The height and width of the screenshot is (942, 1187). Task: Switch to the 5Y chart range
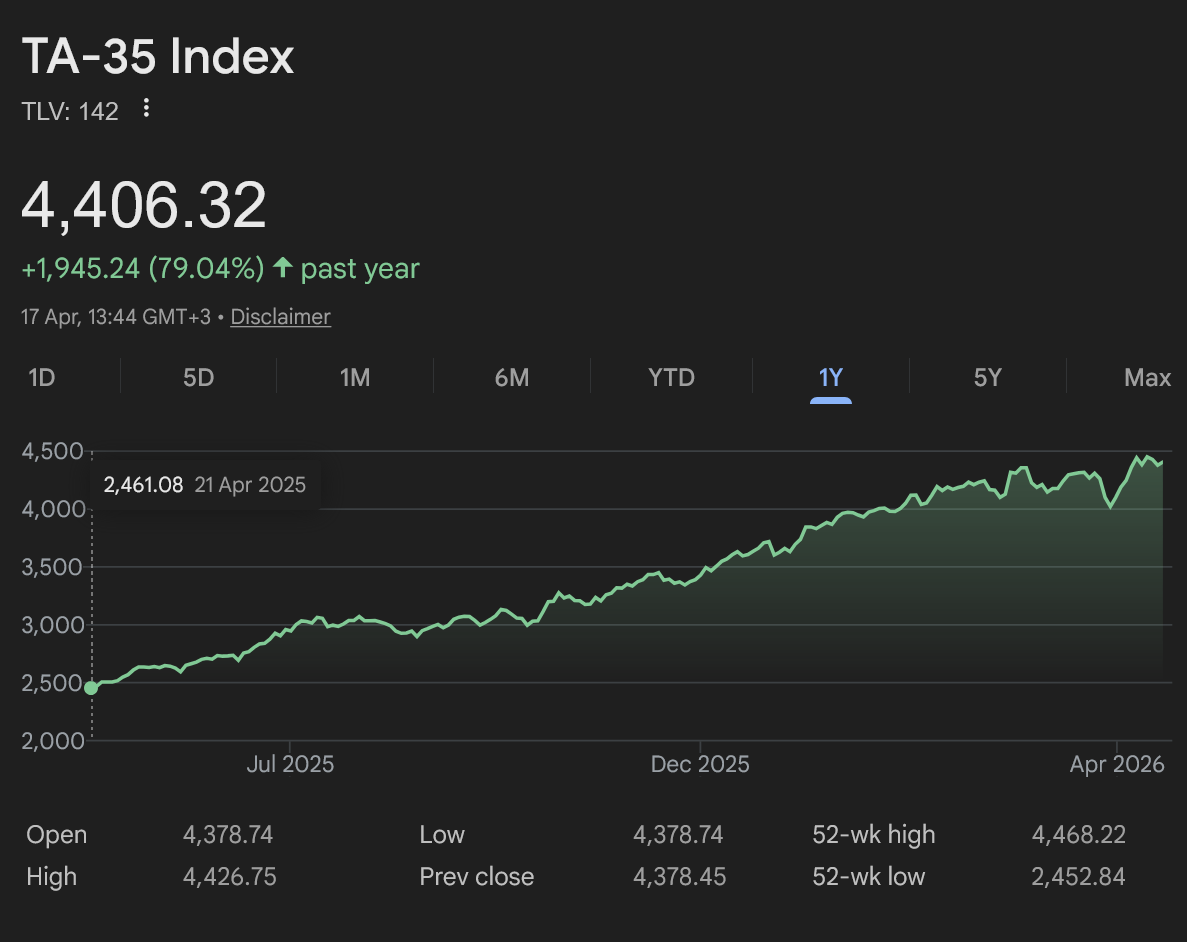click(x=987, y=377)
